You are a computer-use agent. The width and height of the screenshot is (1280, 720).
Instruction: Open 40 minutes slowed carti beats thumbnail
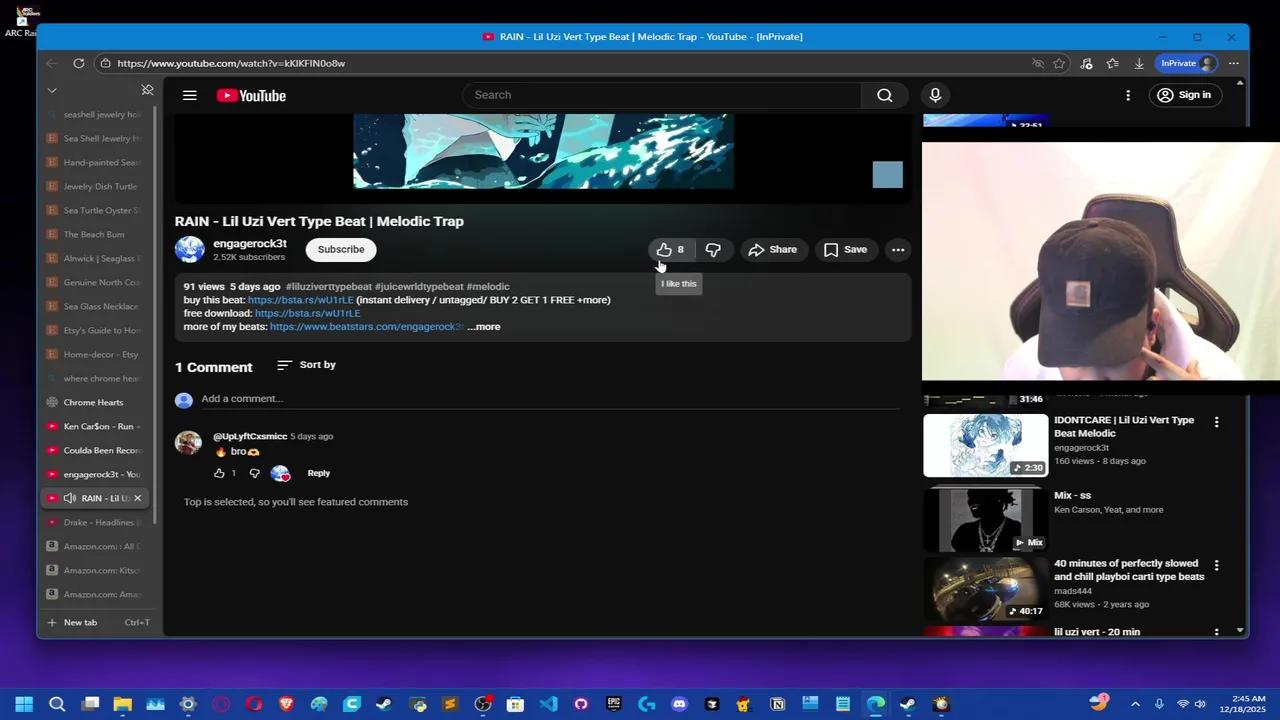pos(985,589)
